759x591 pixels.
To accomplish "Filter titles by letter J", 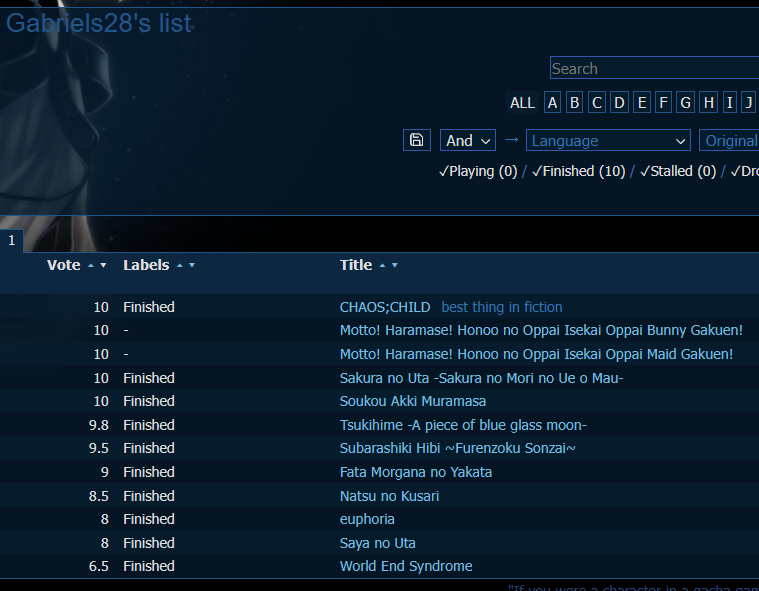I will point(749,103).
